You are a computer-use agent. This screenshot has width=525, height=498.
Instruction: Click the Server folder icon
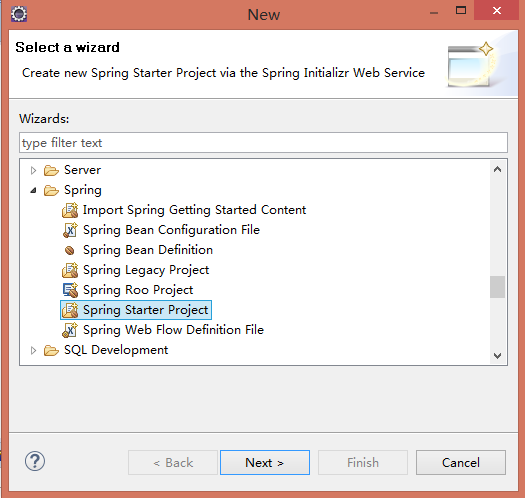point(51,170)
